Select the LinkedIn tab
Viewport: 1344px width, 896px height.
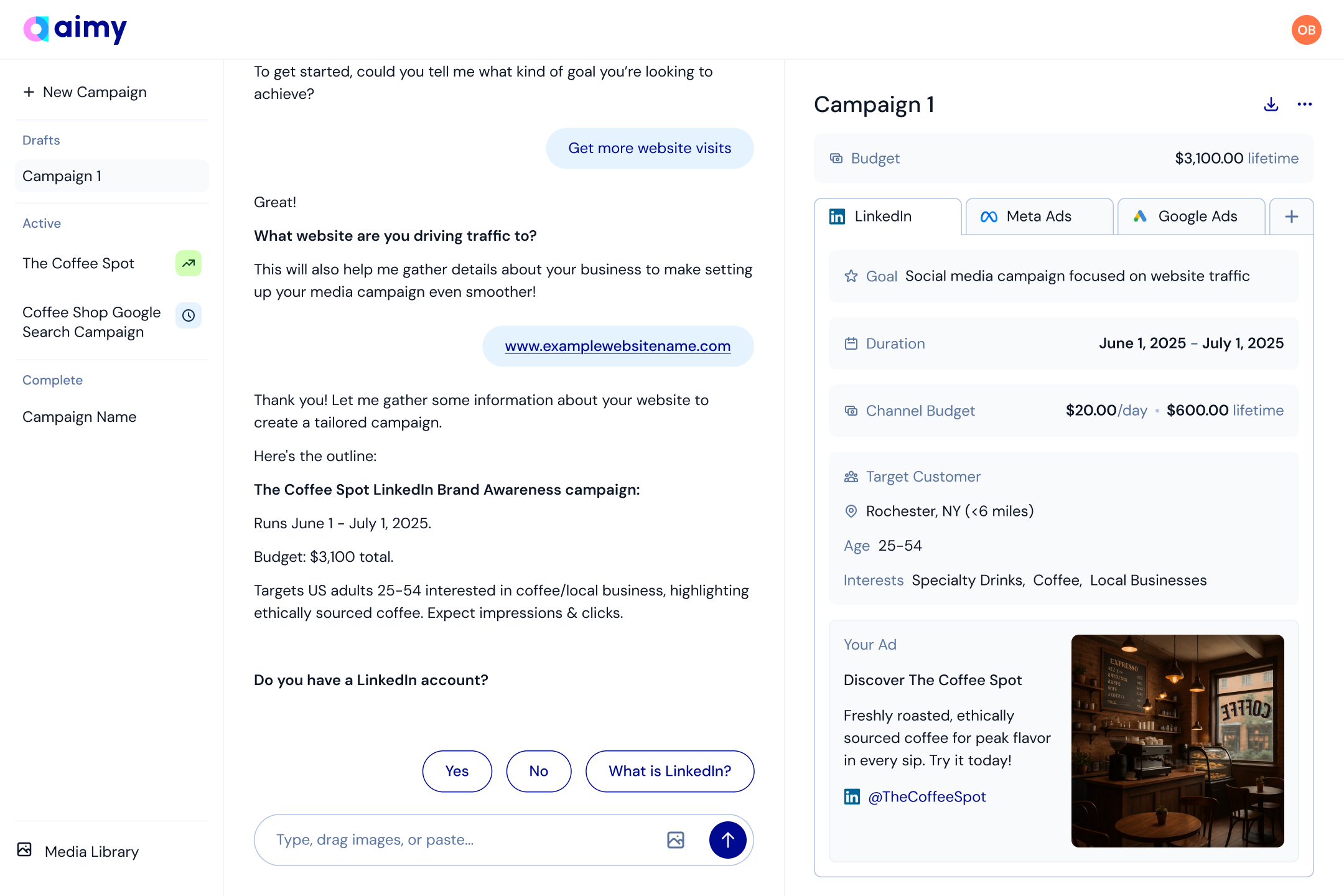887,217
